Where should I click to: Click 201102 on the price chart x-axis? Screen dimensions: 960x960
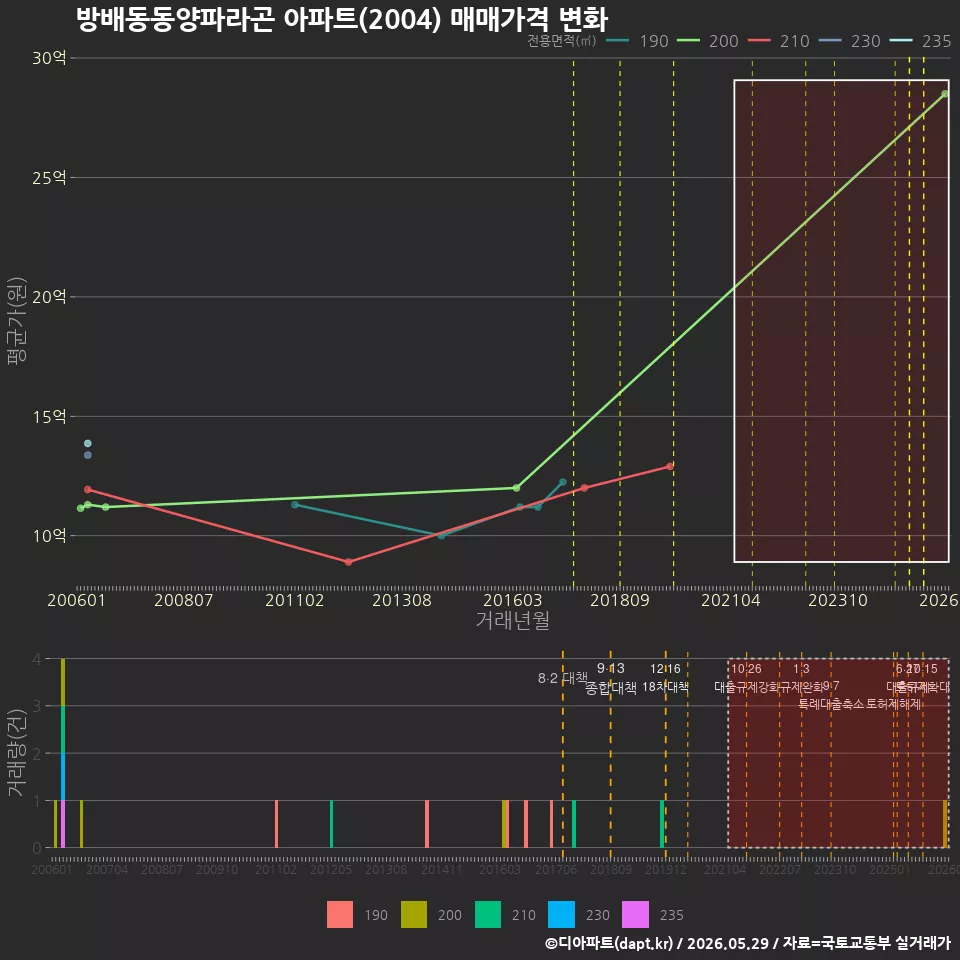(294, 600)
